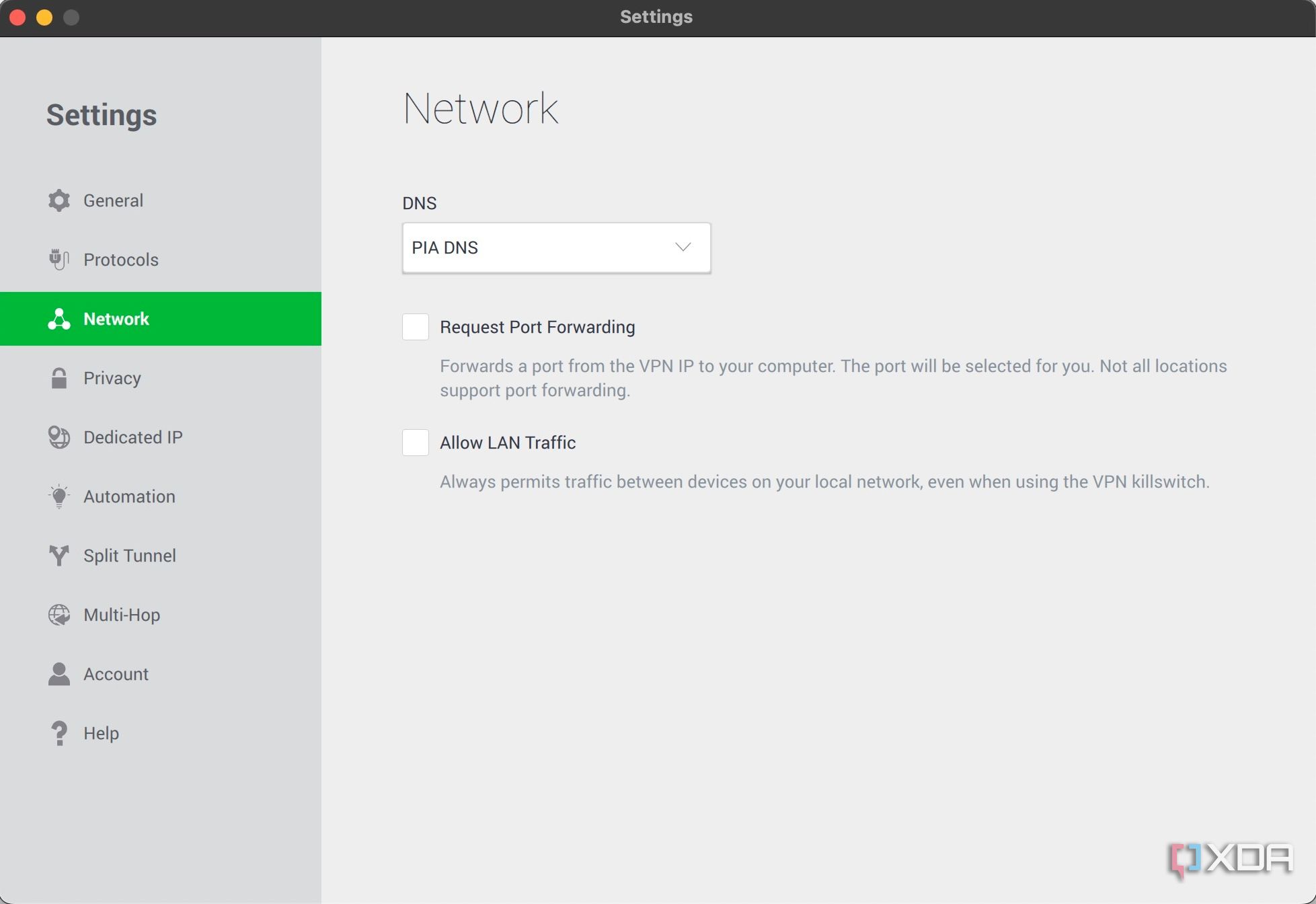
Task: Click the Network nodes icon
Action: tap(59, 319)
